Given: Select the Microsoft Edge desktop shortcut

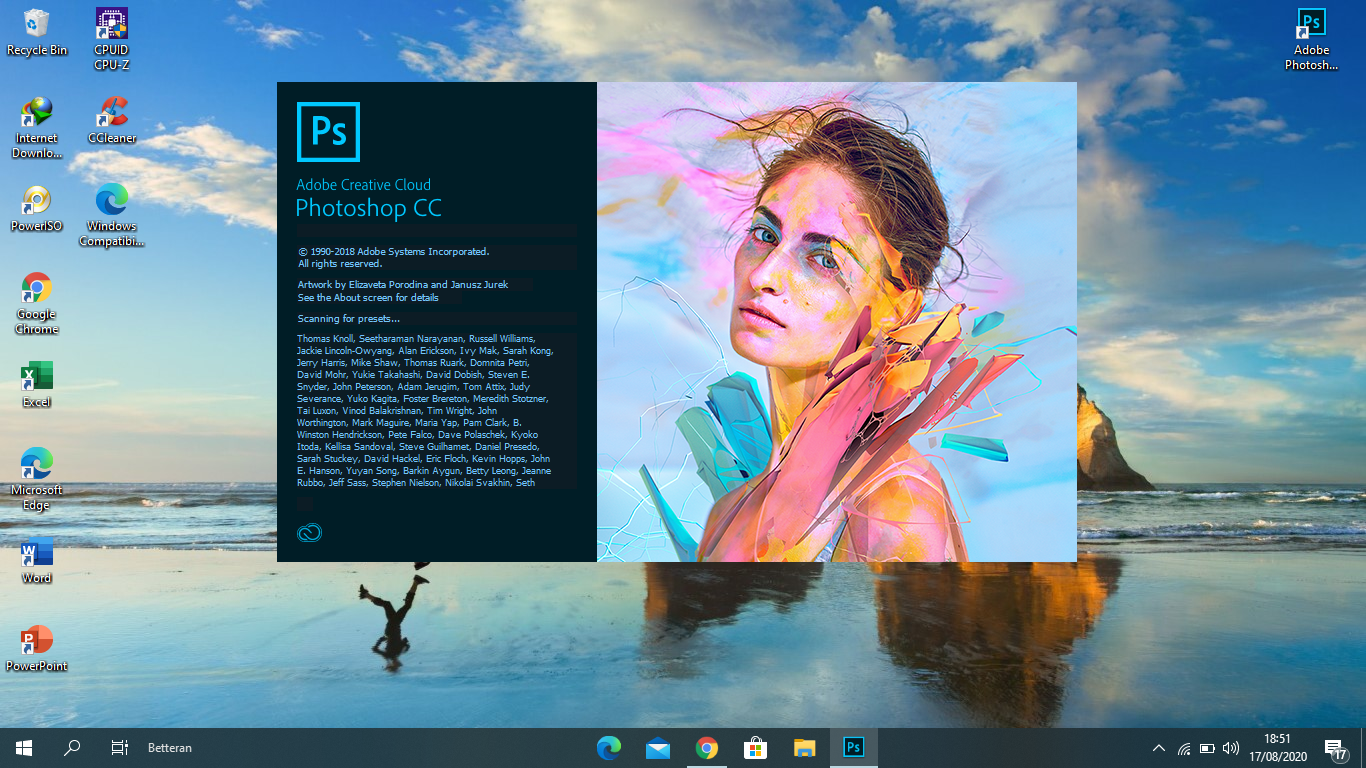Looking at the screenshot, I should tap(37, 479).
